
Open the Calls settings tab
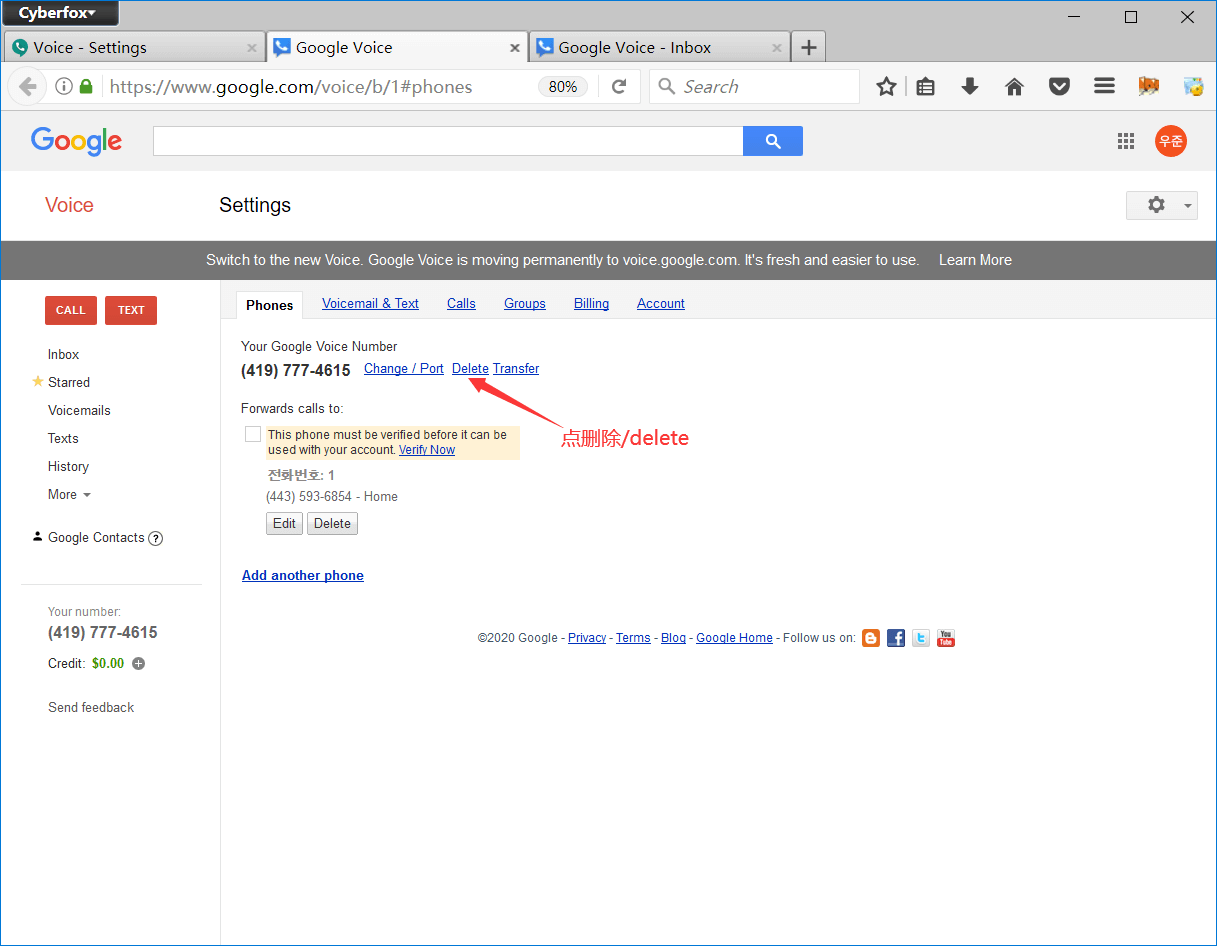tap(461, 303)
